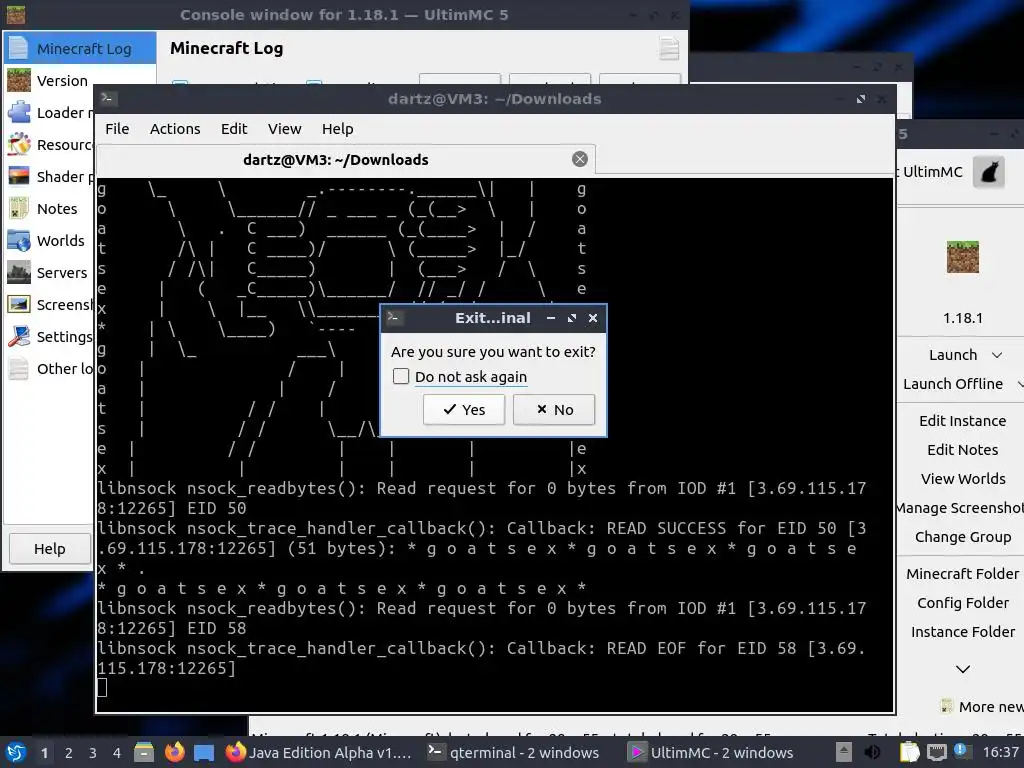
Task: Open Config Folder from UltimMC panel
Action: (x=963, y=603)
